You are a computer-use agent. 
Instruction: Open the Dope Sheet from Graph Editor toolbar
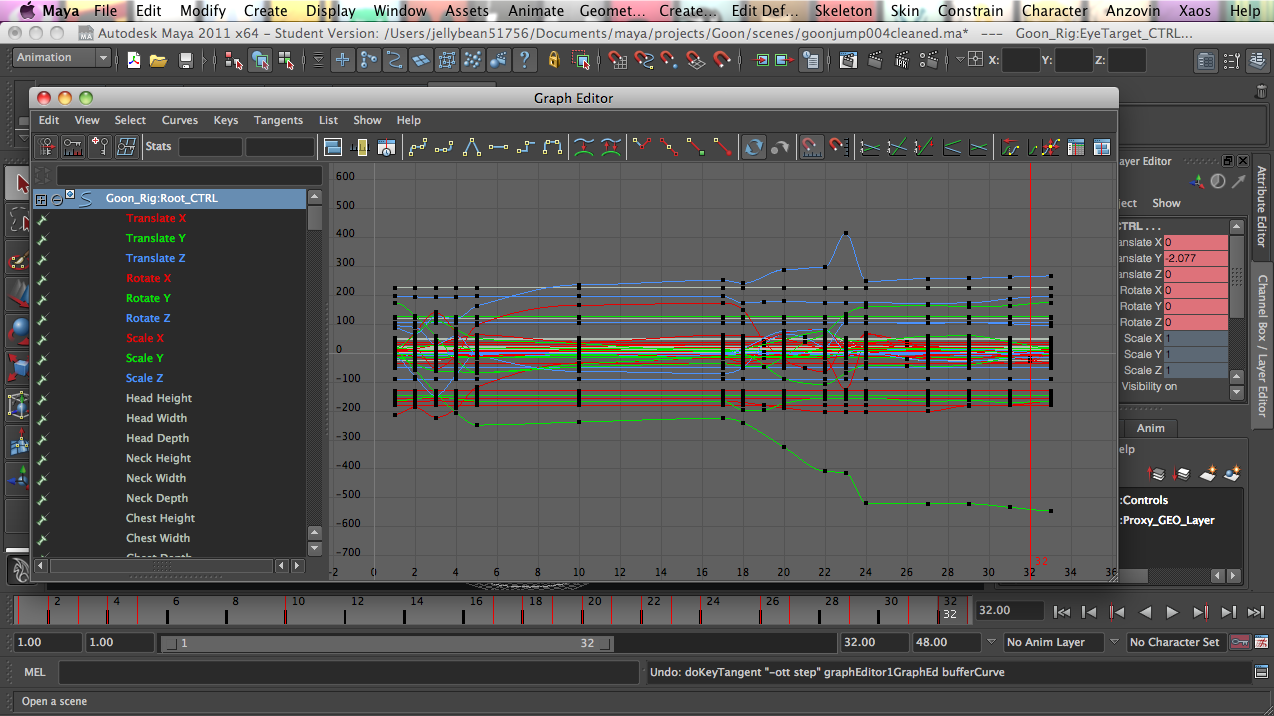tap(1076, 147)
